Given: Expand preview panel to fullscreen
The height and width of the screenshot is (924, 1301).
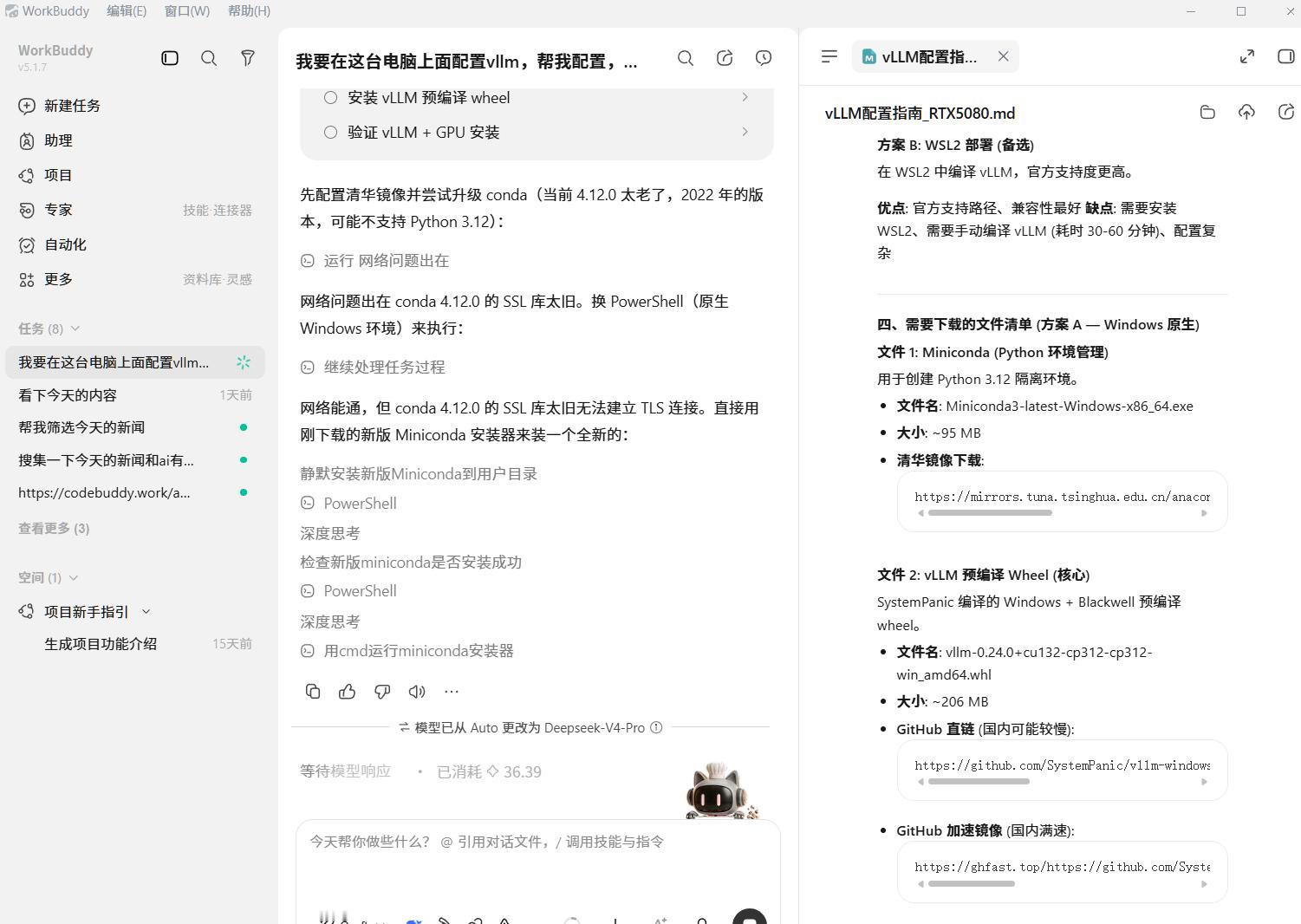Looking at the screenshot, I should [1247, 56].
